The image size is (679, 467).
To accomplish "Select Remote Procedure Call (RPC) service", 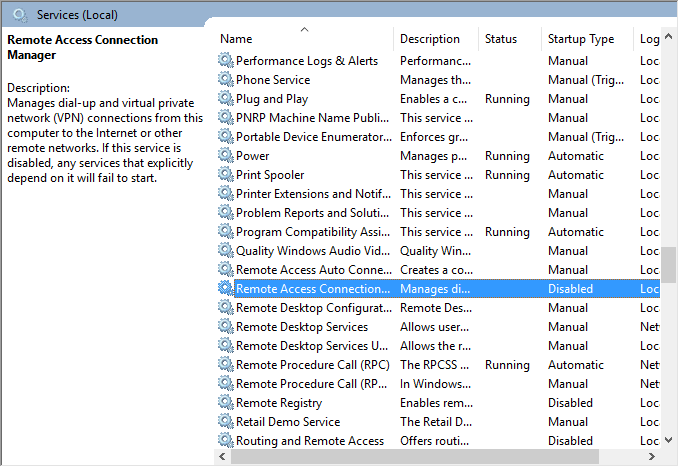I will click(x=313, y=365).
